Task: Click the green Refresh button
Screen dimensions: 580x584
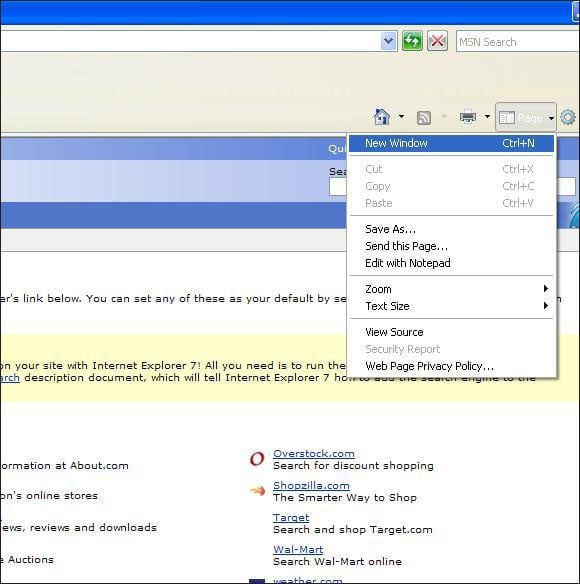Action: click(x=412, y=41)
